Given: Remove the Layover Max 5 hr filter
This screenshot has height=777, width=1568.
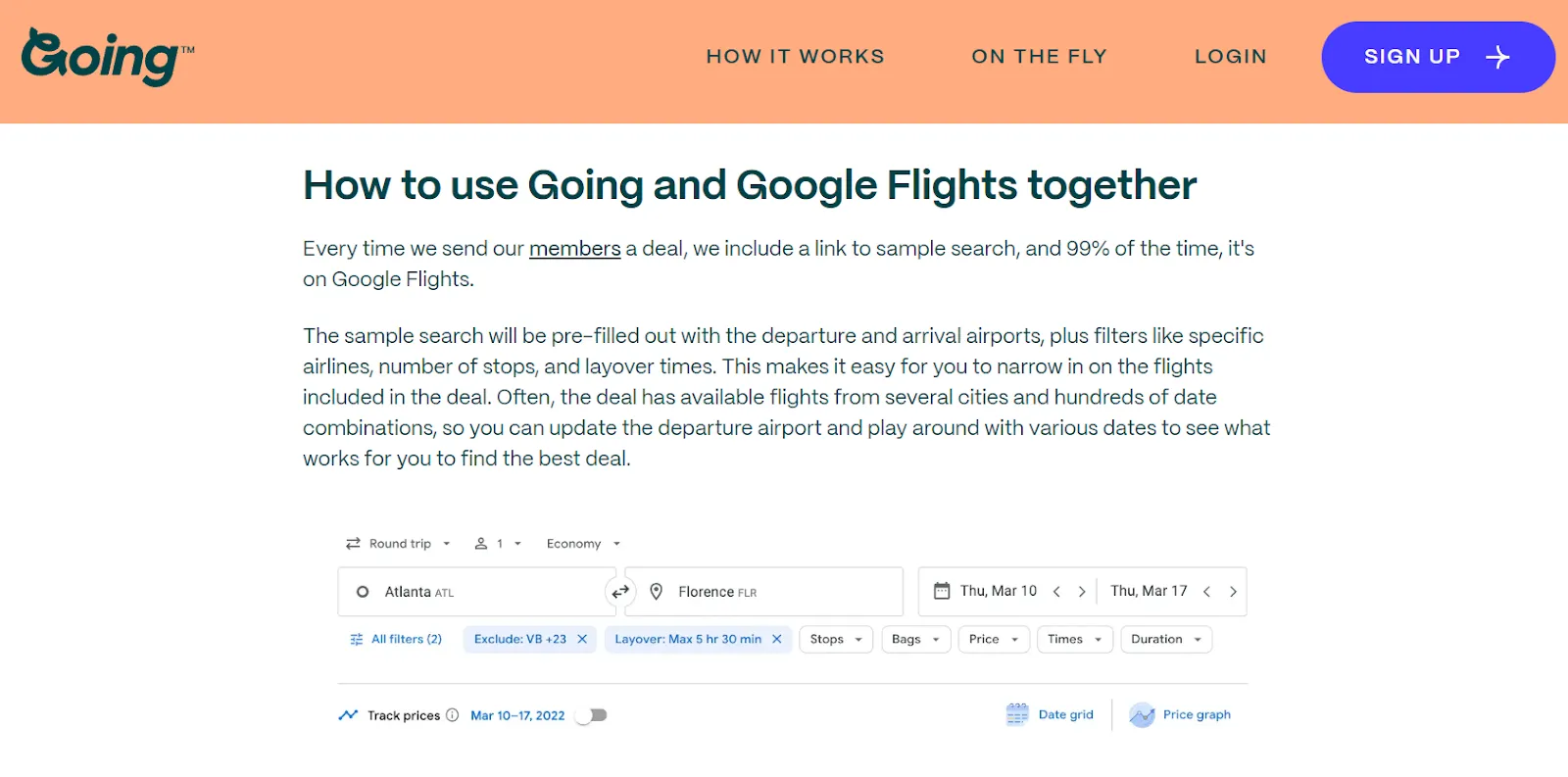Looking at the screenshot, I should coord(777,639).
